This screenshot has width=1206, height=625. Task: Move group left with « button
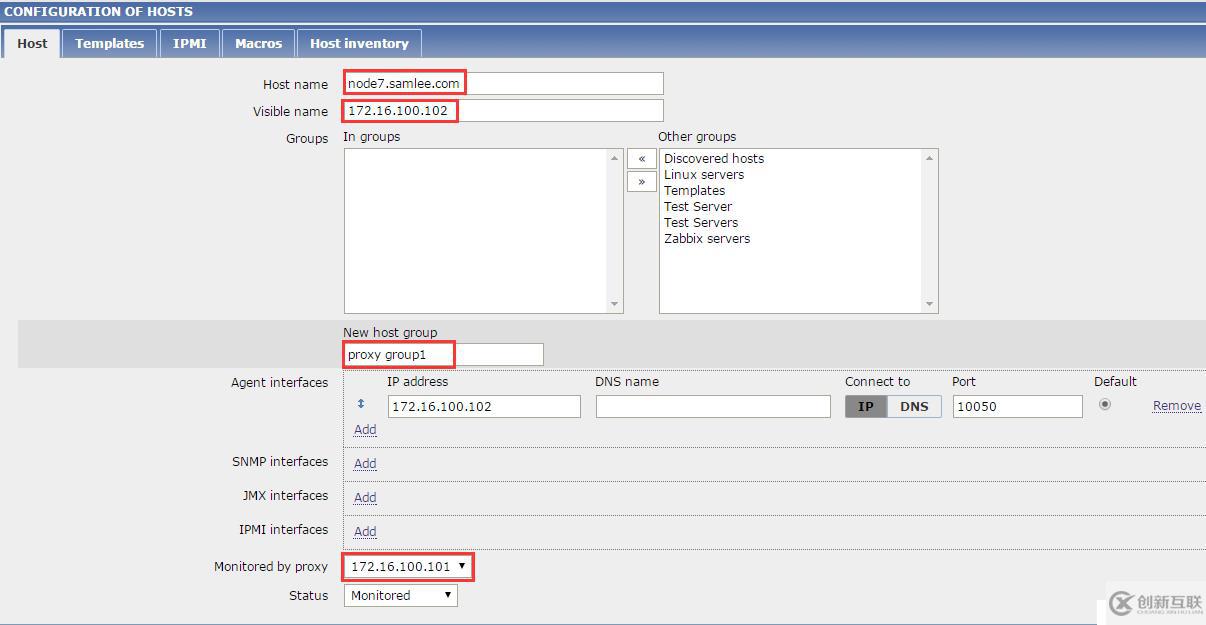(x=641, y=158)
